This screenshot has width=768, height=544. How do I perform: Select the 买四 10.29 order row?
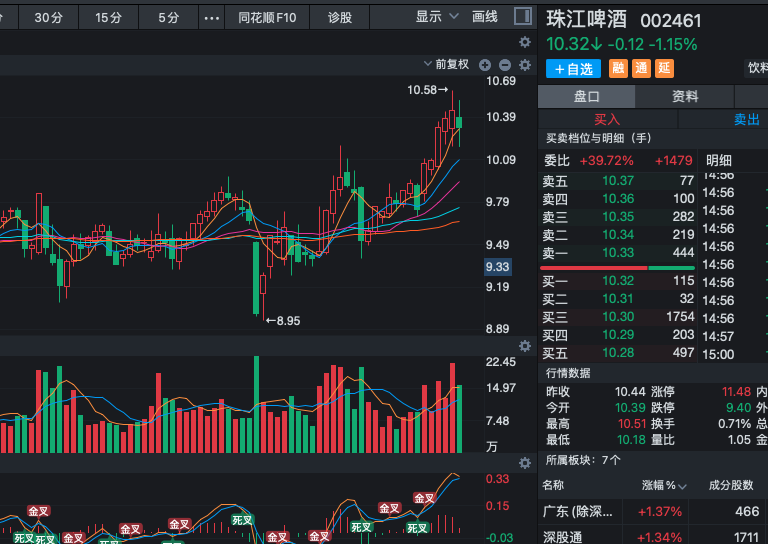pos(618,335)
